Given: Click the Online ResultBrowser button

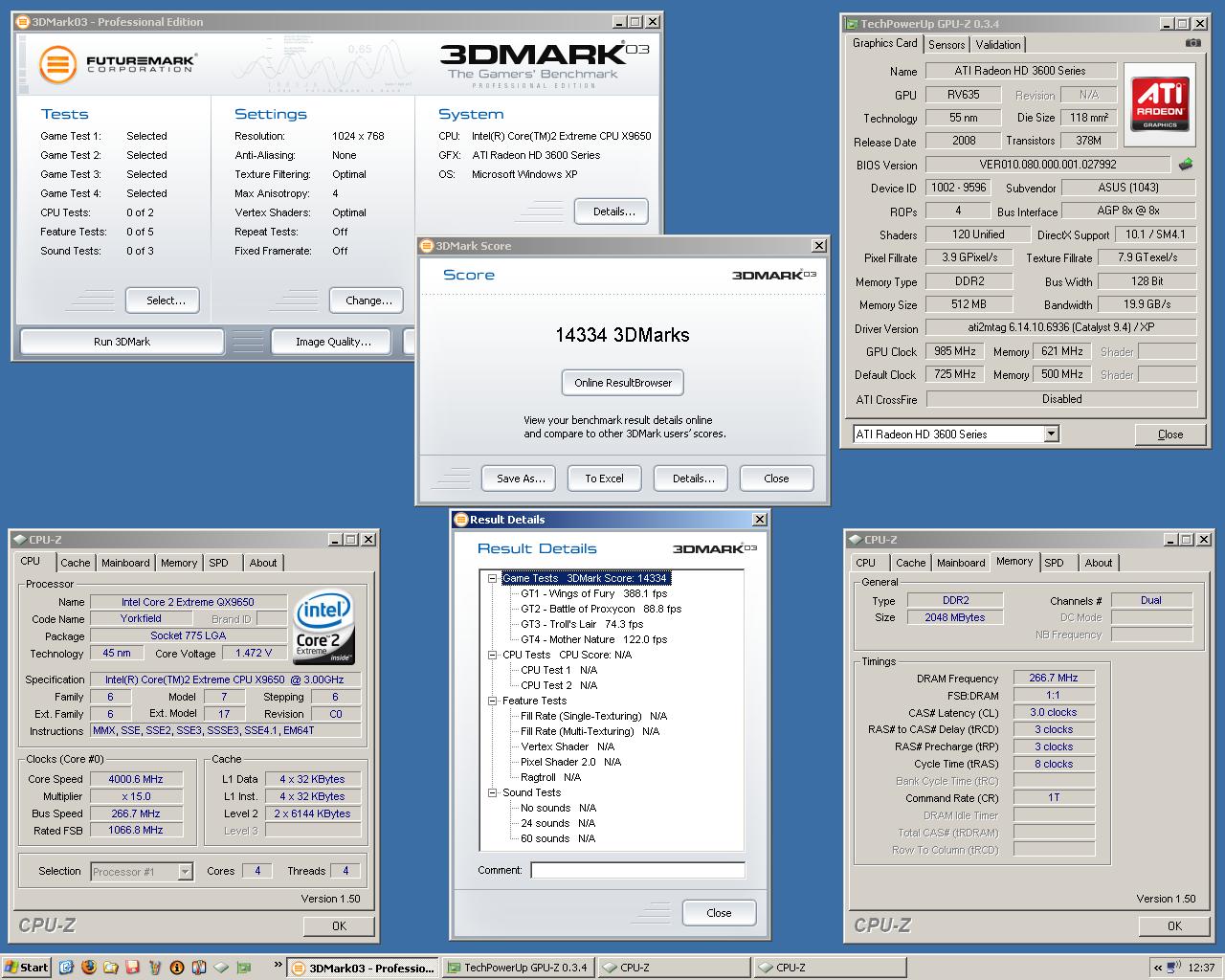Looking at the screenshot, I should click(x=623, y=383).
